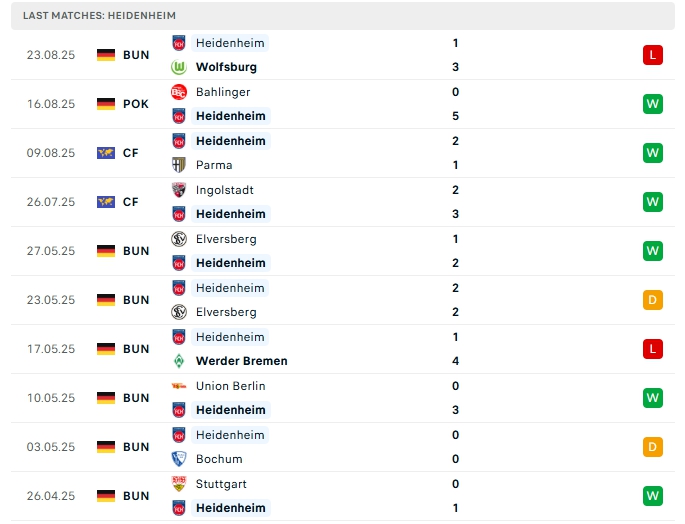
Task: Click the Stuttgart team logo
Action: tap(180, 484)
